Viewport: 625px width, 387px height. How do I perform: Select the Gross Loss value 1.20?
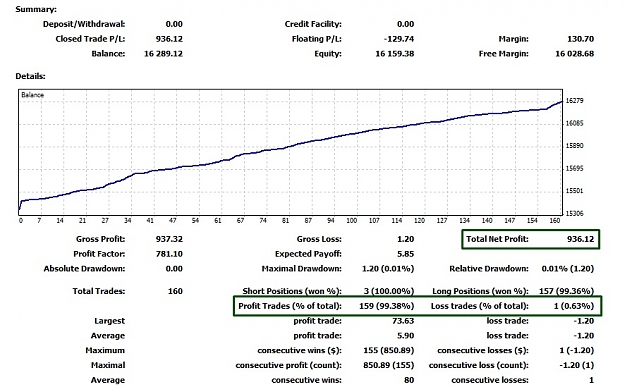[405, 239]
